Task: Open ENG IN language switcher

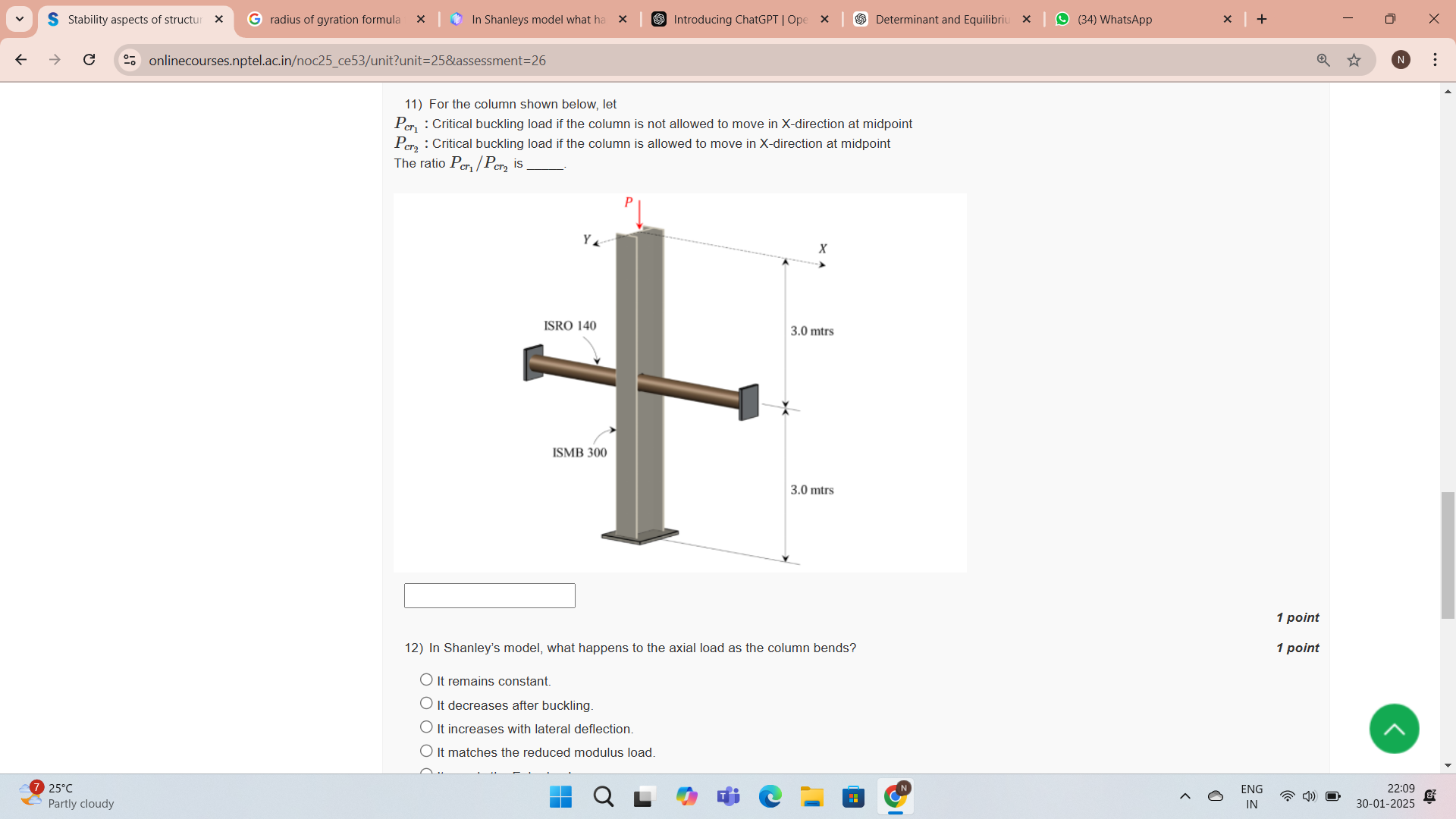Action: [x=1251, y=796]
